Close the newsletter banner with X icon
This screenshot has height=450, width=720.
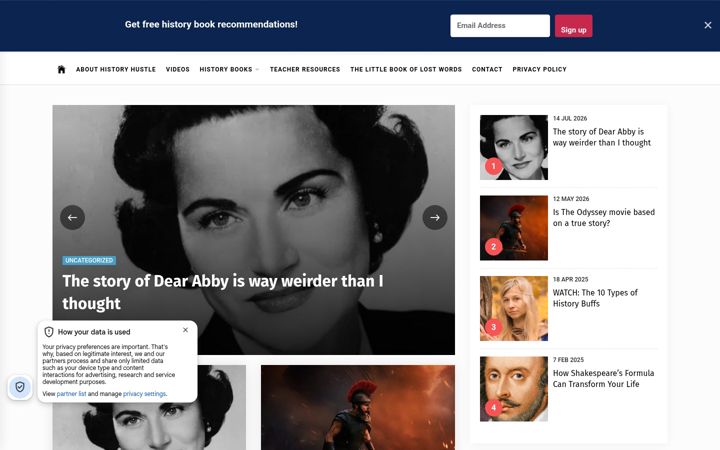(x=708, y=25)
